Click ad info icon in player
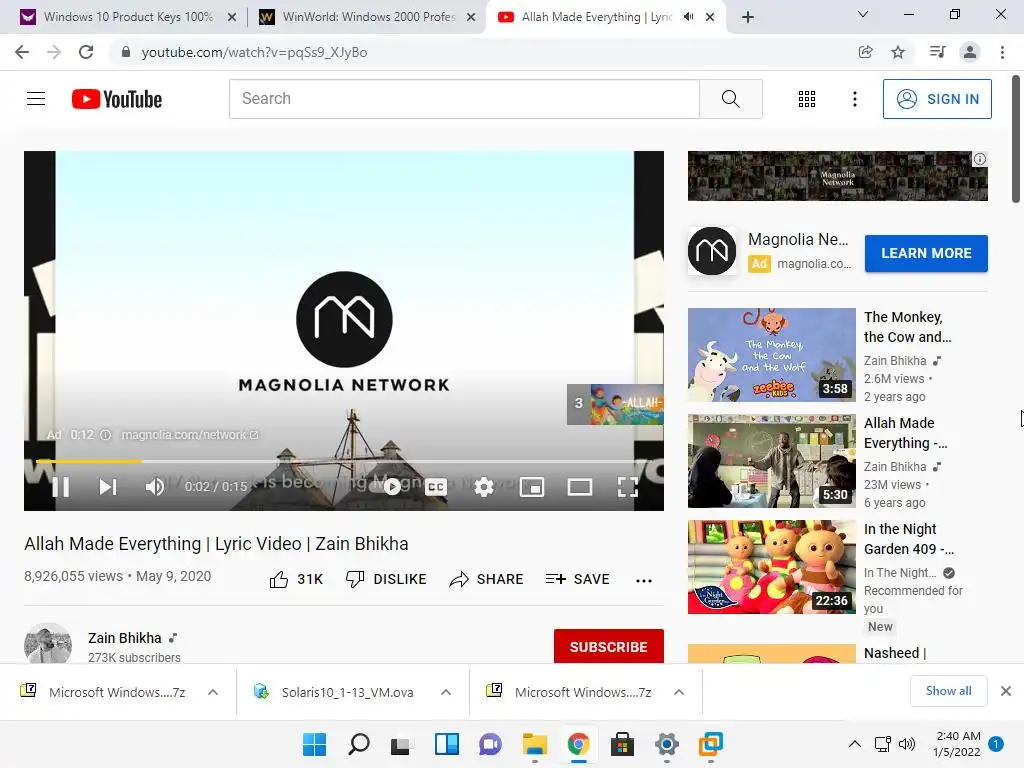Viewport: 1024px width, 768px height. coord(105,435)
